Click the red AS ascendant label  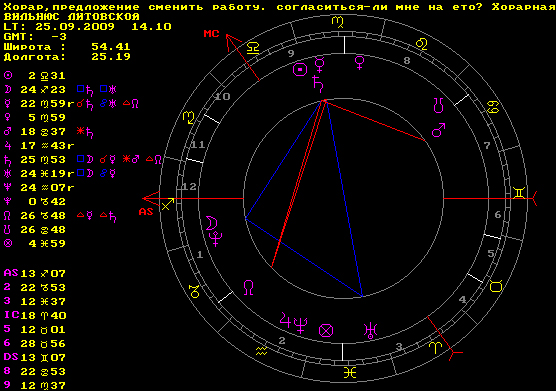coord(146,212)
